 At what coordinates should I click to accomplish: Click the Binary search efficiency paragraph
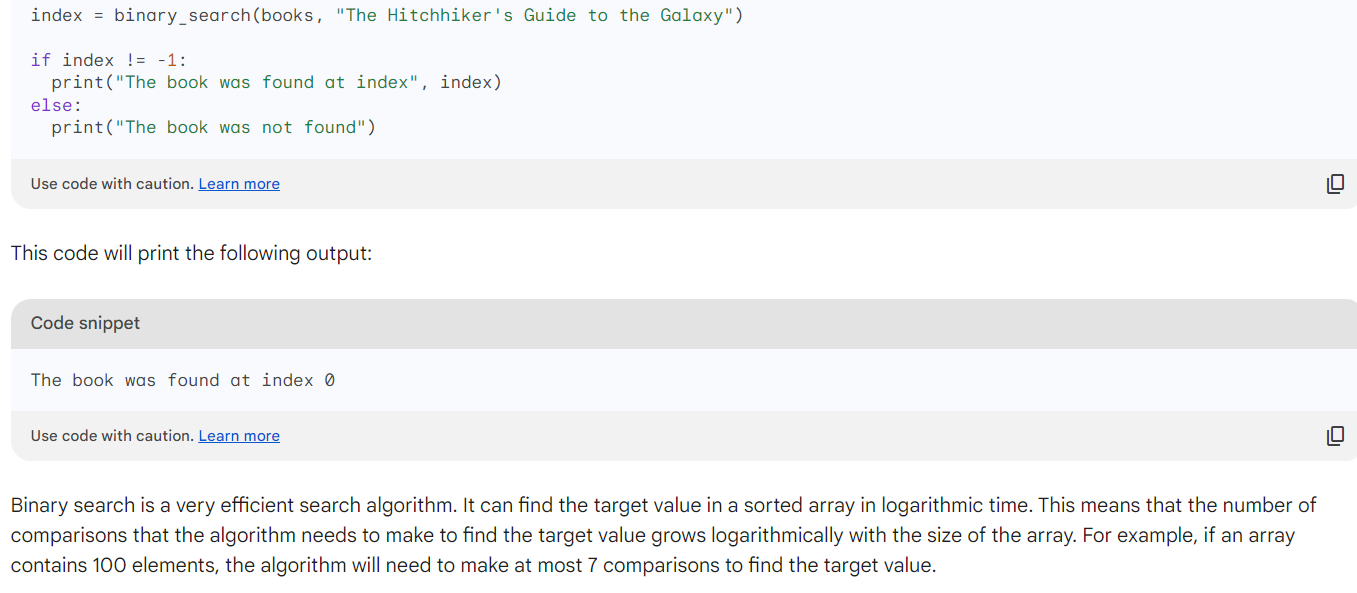tap(664, 535)
